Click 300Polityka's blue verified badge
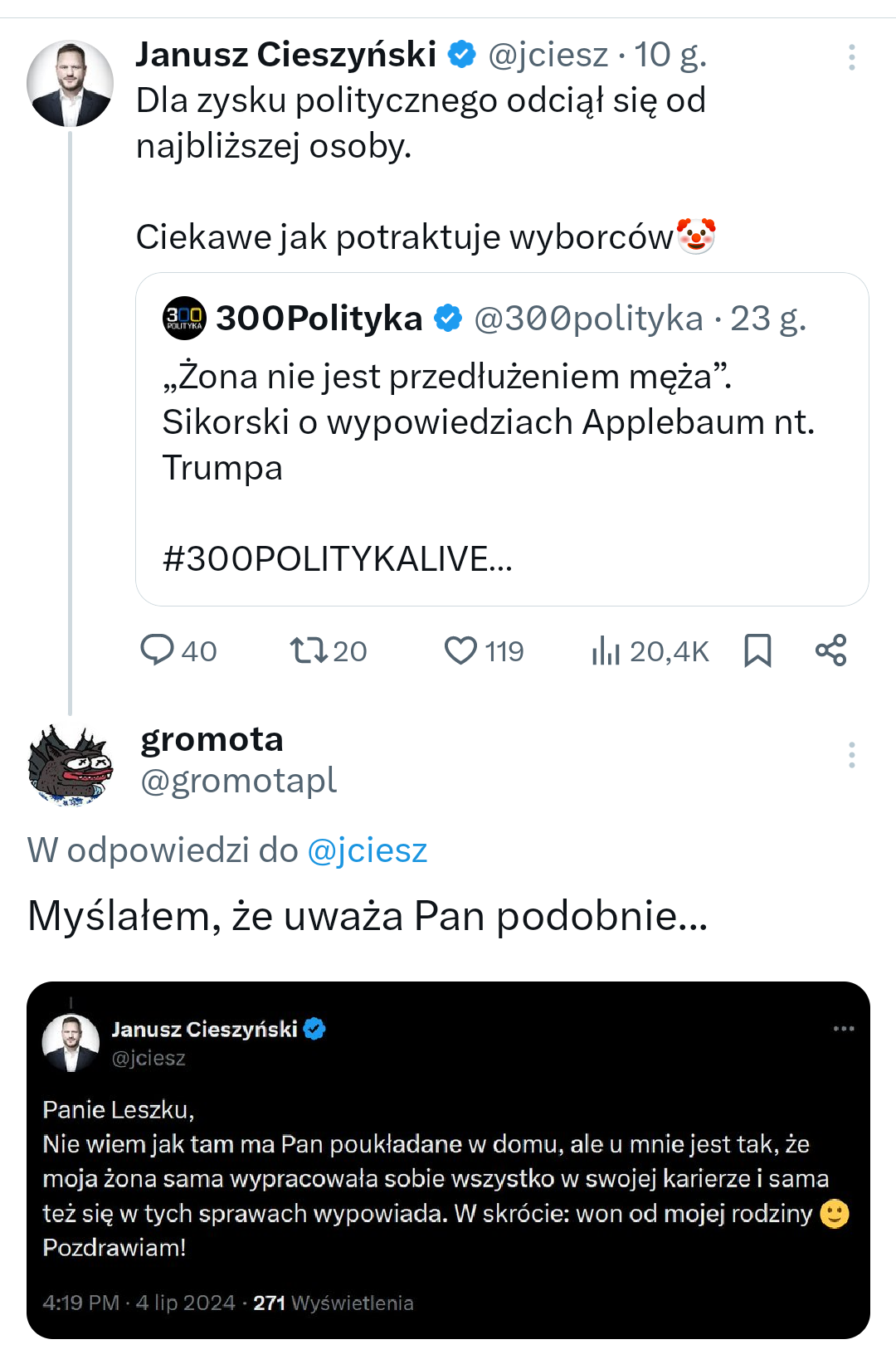896x1359 pixels. click(449, 318)
